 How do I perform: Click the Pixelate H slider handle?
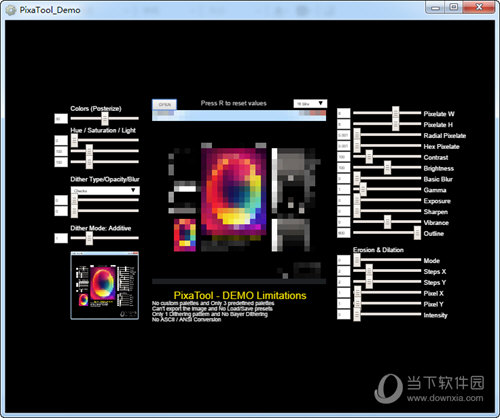point(395,124)
